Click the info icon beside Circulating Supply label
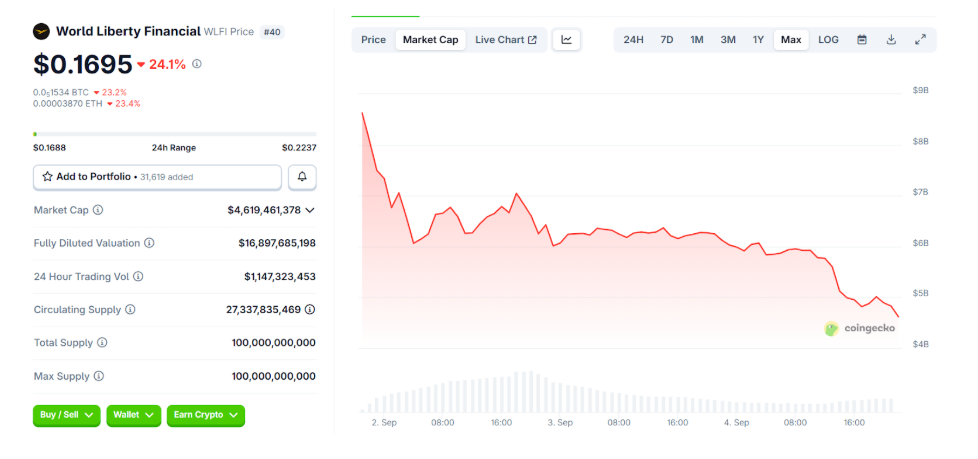The image size is (978, 459). [x=130, y=309]
